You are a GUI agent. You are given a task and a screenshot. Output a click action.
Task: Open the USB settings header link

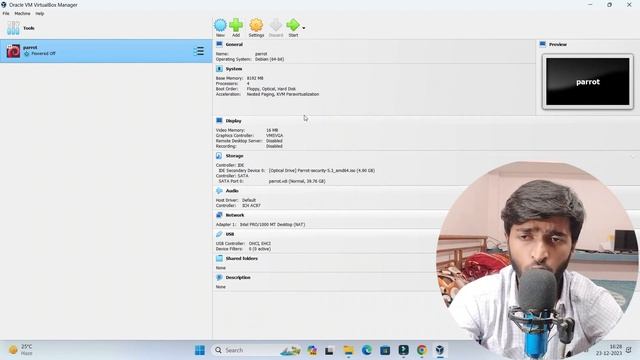tap(230, 234)
